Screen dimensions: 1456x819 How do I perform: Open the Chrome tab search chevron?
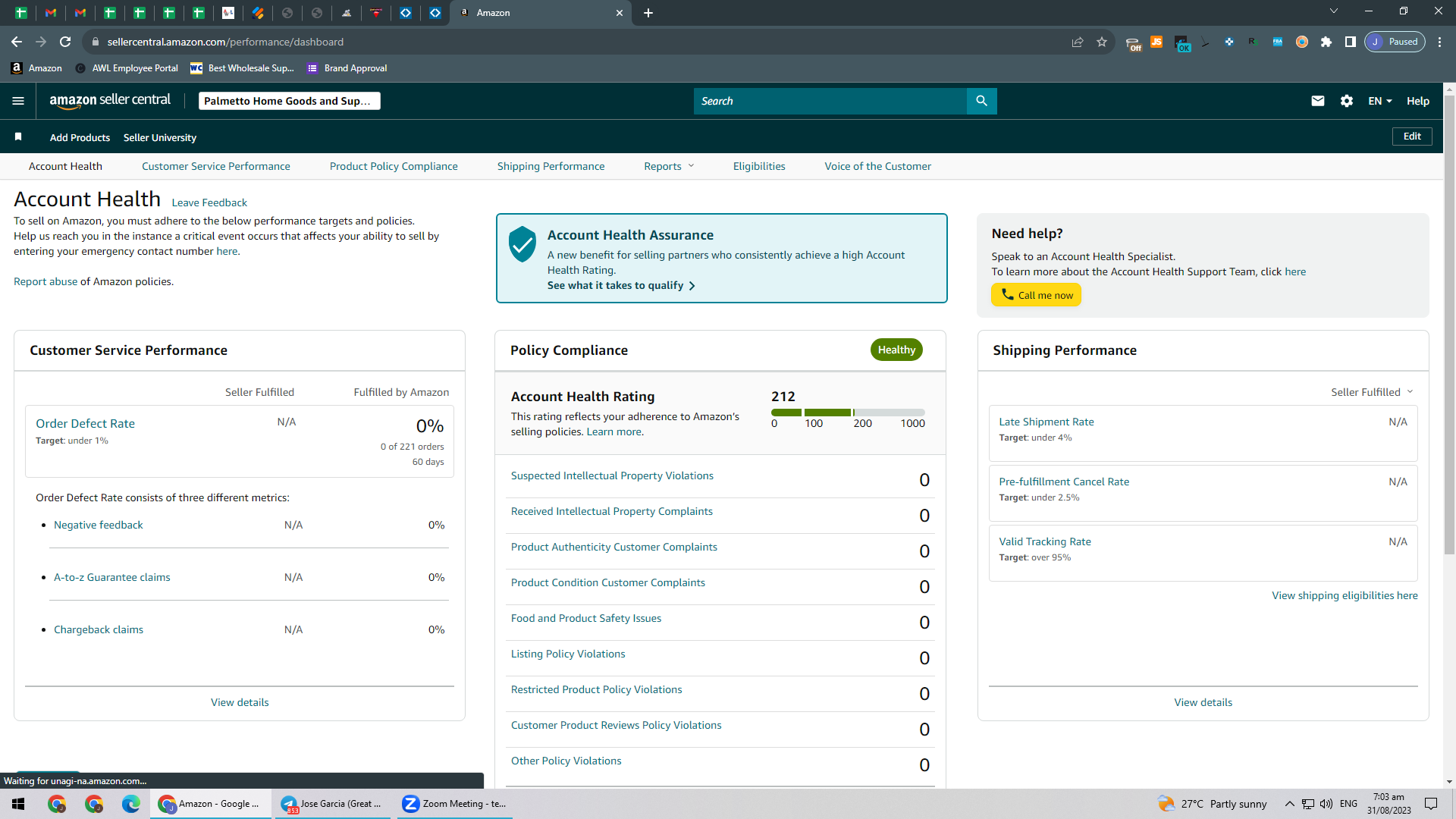pos(1334,11)
